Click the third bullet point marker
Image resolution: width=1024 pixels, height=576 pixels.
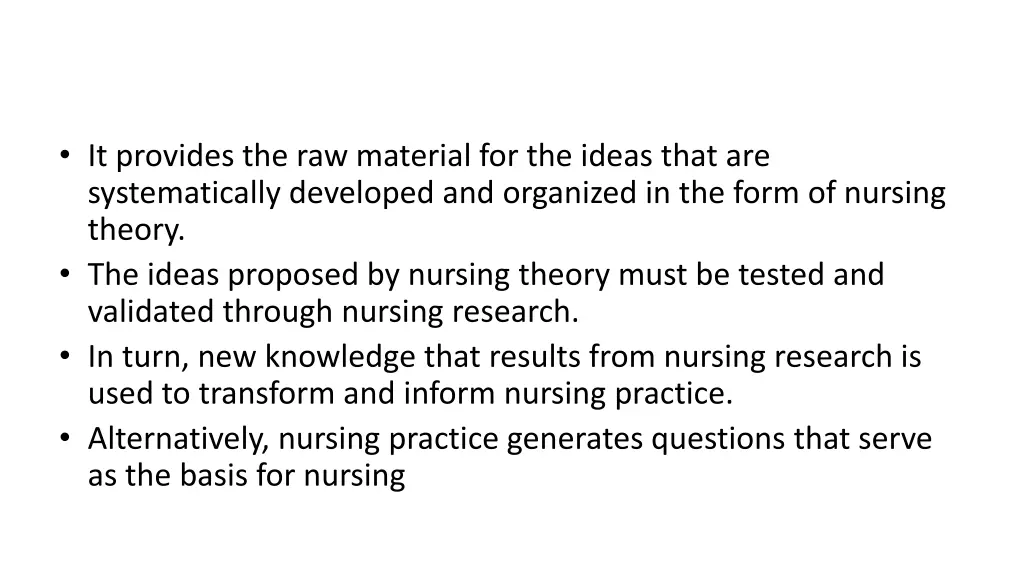(x=64, y=356)
